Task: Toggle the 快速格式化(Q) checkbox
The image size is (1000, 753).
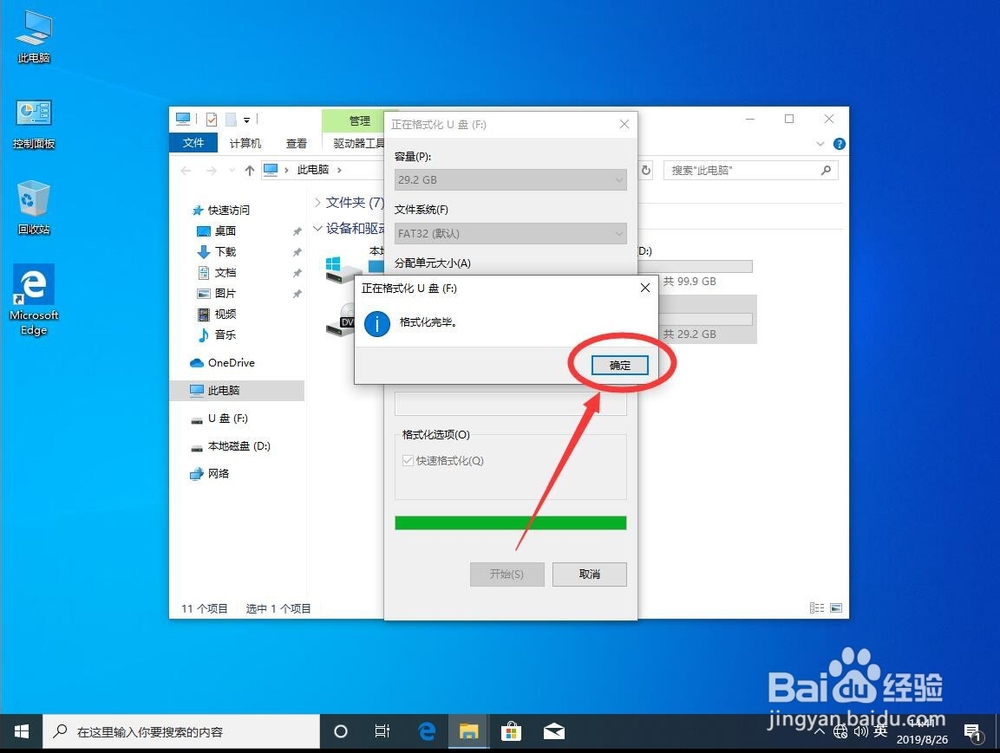Action: [408, 460]
